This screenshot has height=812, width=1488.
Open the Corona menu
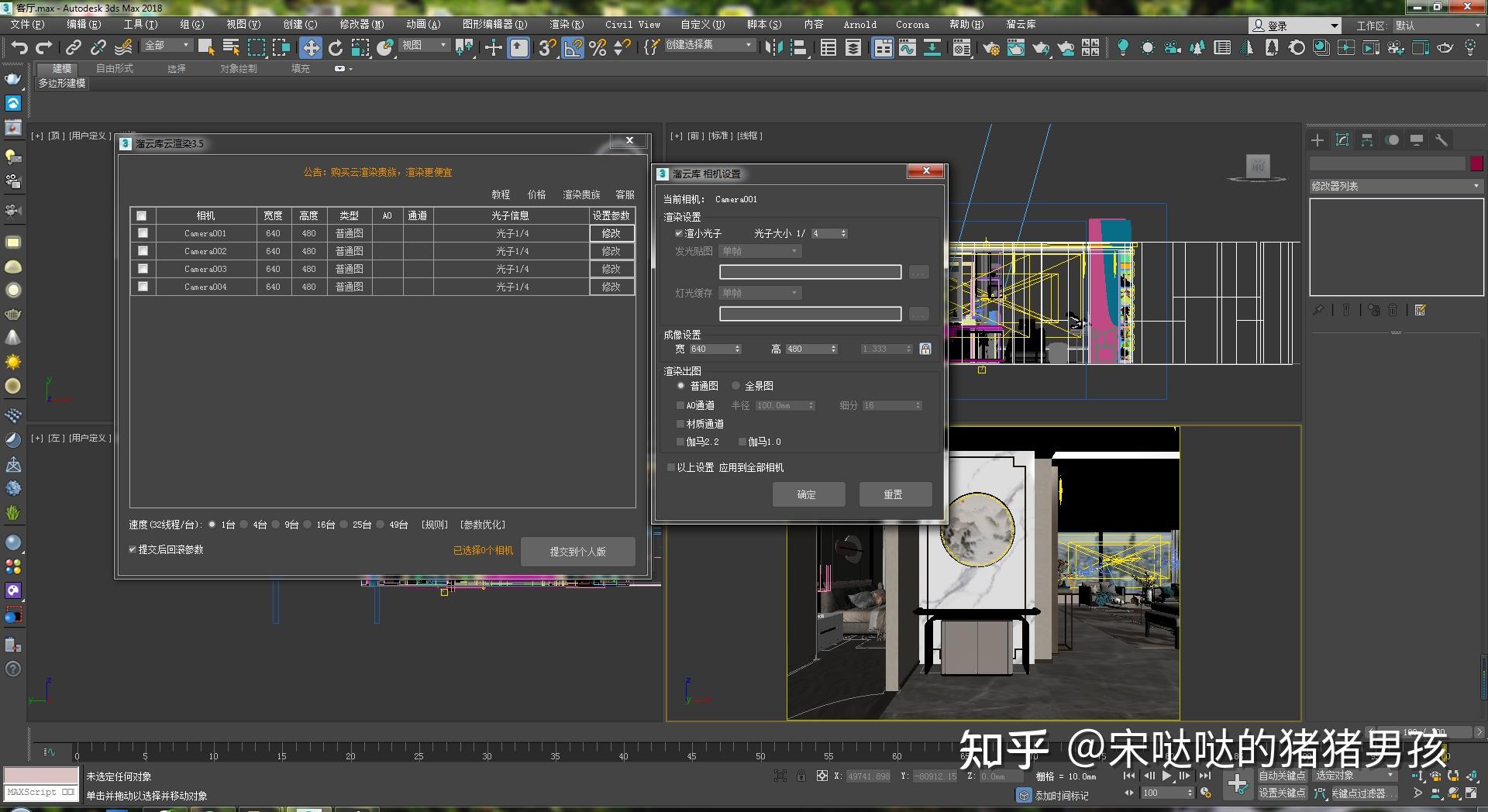coord(912,25)
